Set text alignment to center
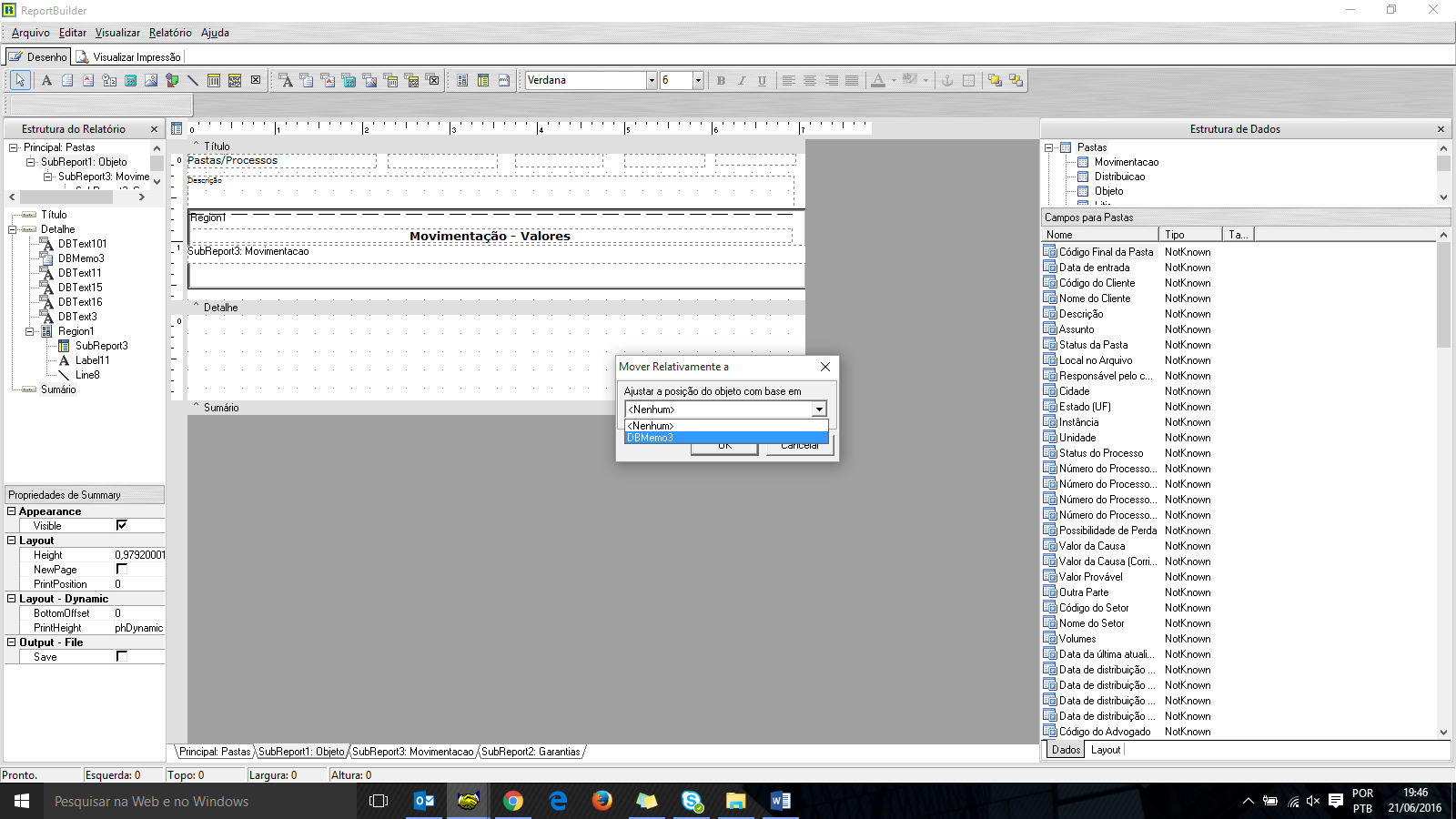 click(810, 80)
